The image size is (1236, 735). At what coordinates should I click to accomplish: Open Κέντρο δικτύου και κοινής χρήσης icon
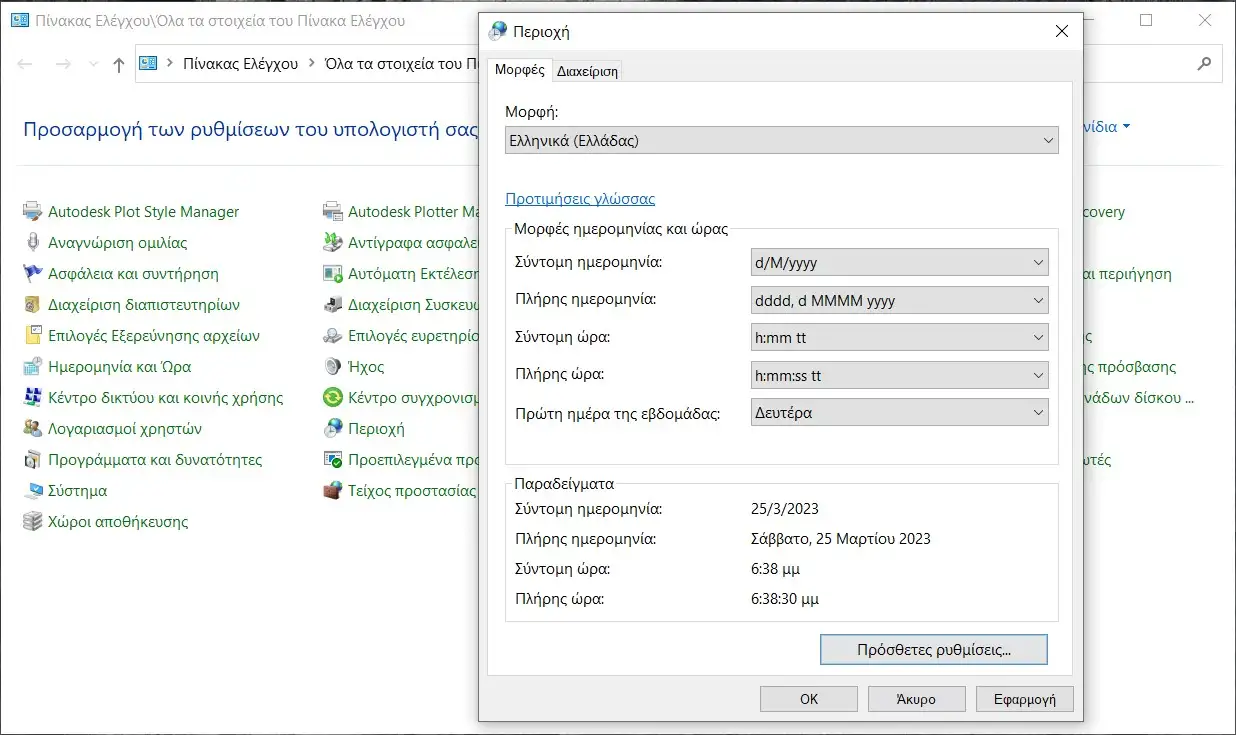tap(33, 398)
